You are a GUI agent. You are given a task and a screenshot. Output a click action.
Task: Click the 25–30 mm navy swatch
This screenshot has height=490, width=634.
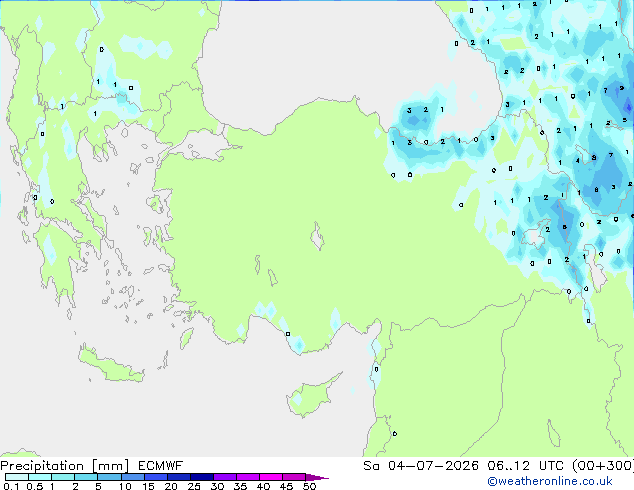point(202,477)
